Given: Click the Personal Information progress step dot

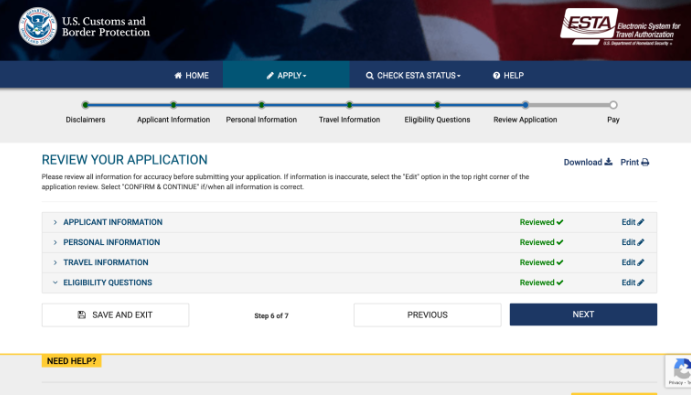Looking at the screenshot, I should 261,105.
